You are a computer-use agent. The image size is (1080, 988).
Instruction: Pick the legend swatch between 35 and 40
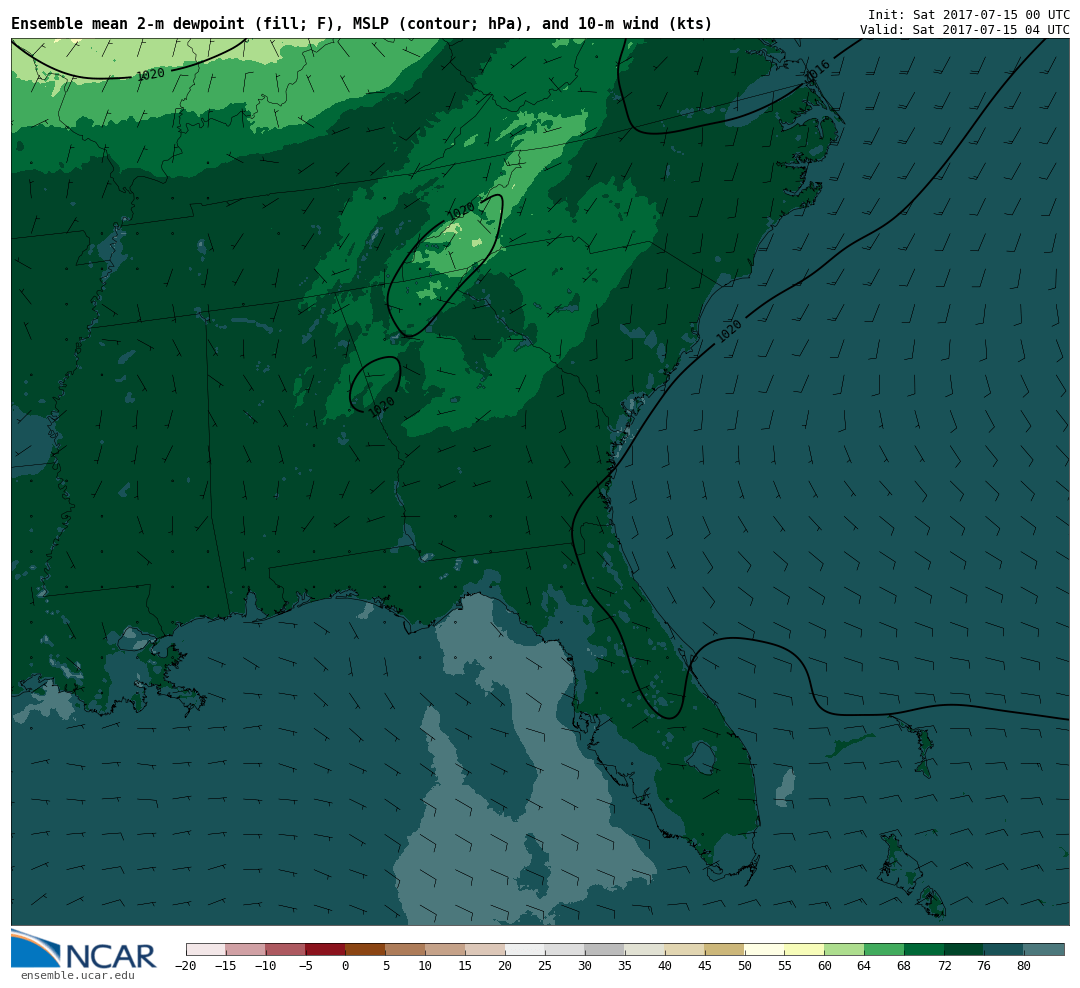[x=645, y=949]
